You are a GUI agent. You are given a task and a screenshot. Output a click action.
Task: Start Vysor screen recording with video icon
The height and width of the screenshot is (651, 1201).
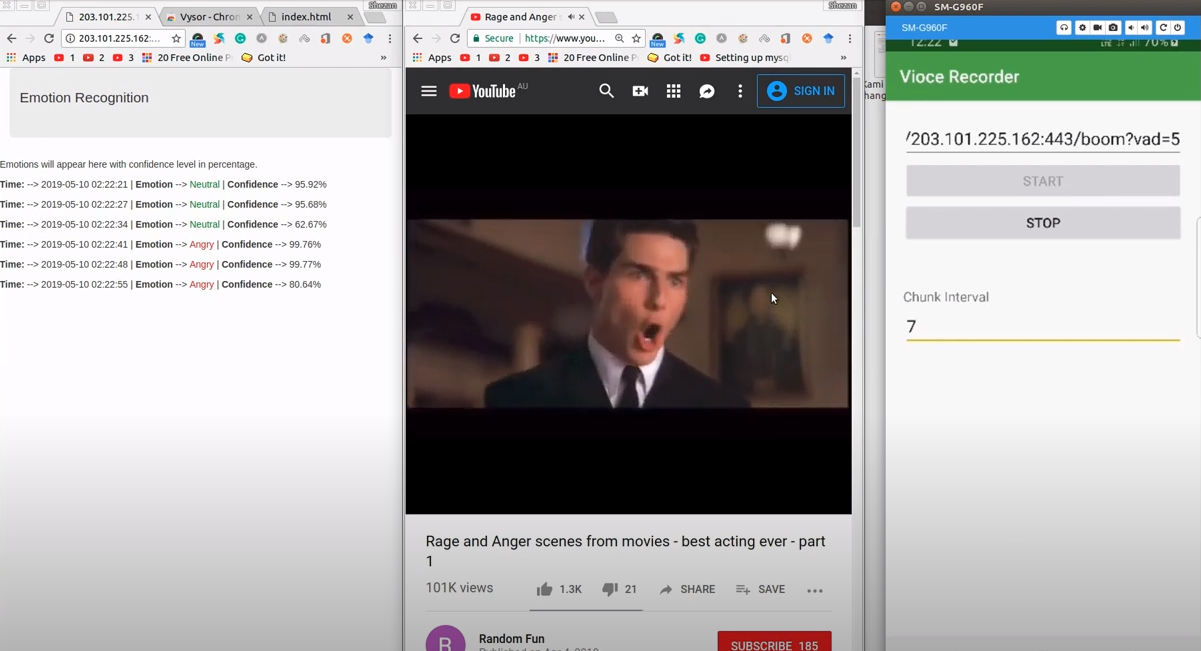pyautogui.click(x=1097, y=28)
